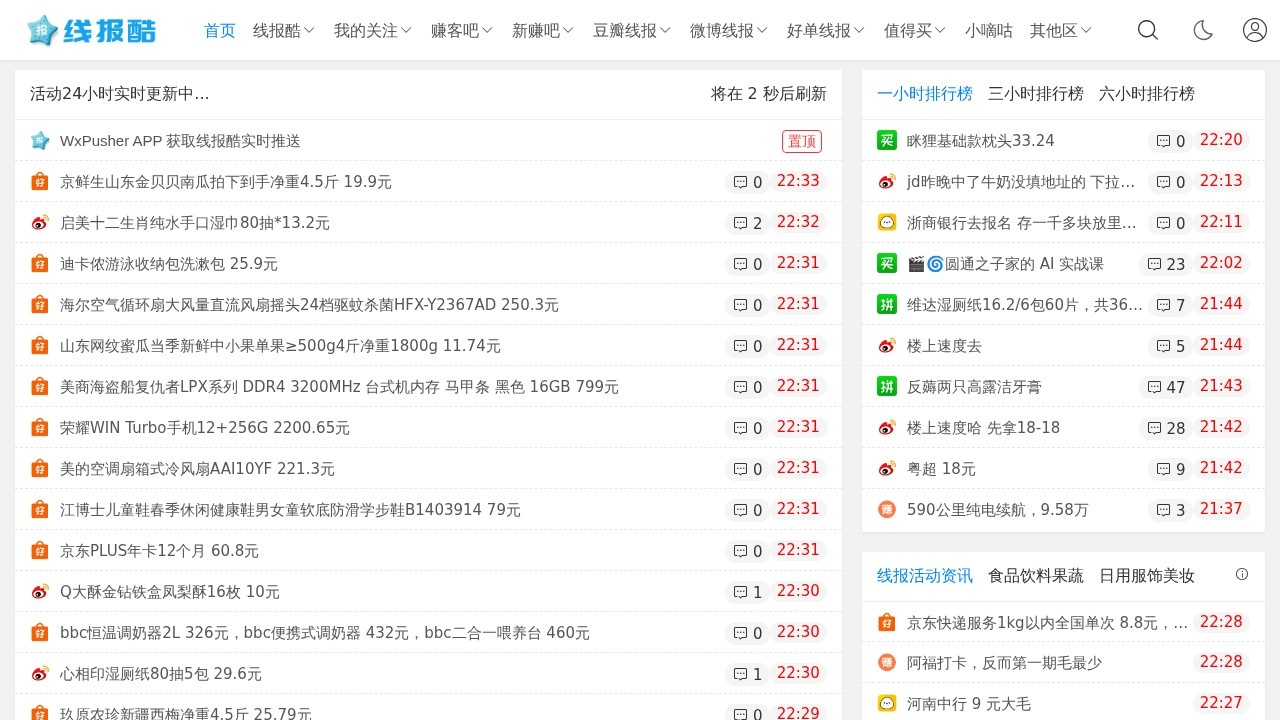Expand the 我的关注 dropdown menu
1280x720 pixels.
[373, 30]
